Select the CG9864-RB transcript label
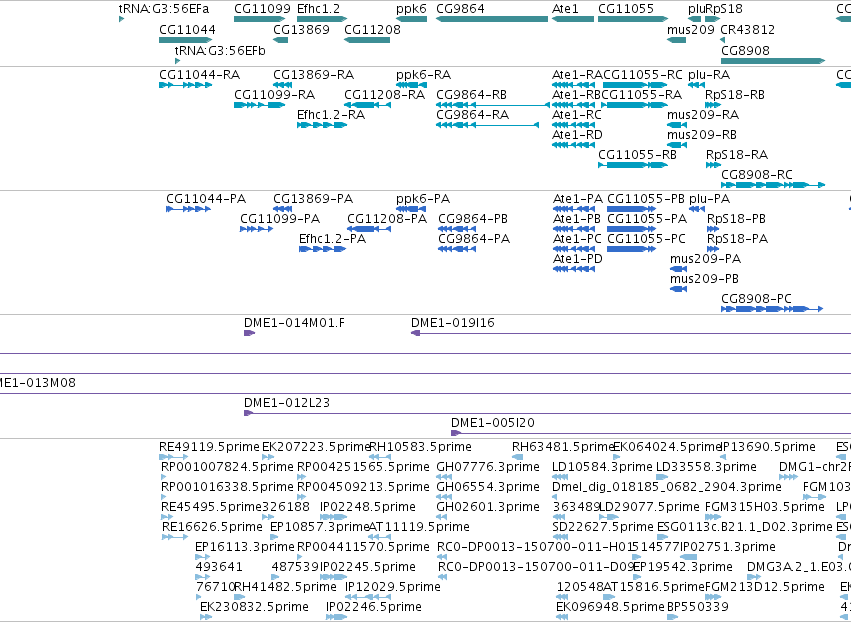Viewport: 851px width, 622px height. pyautogui.click(x=471, y=95)
